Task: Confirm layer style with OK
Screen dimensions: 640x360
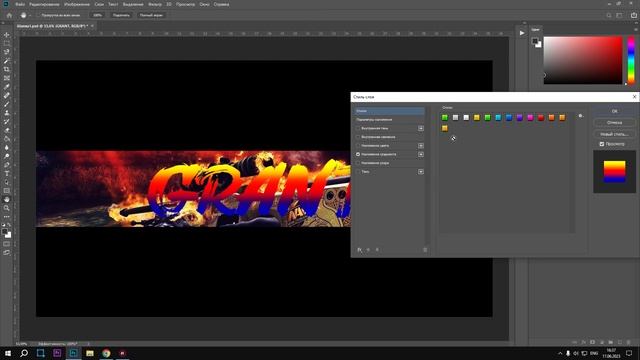Action: pos(614,111)
